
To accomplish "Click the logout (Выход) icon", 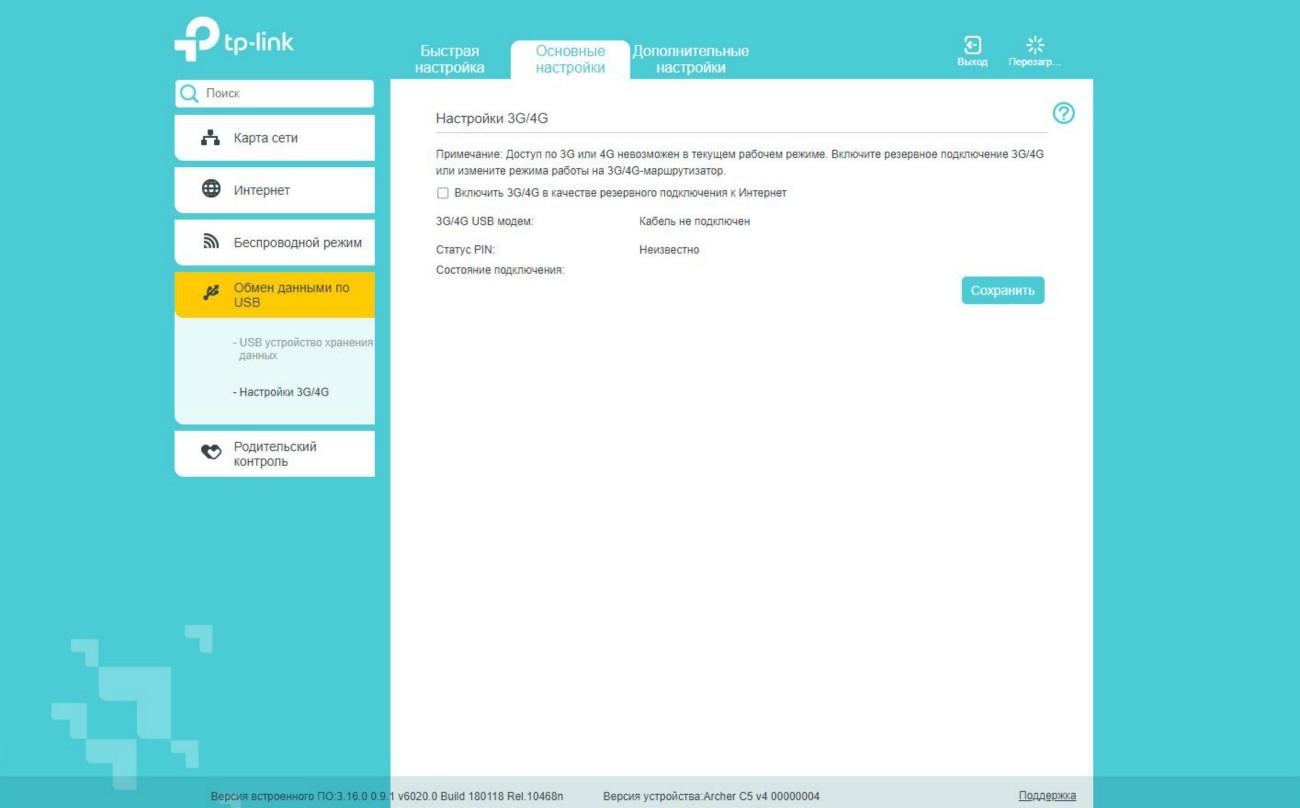I will (971, 46).
